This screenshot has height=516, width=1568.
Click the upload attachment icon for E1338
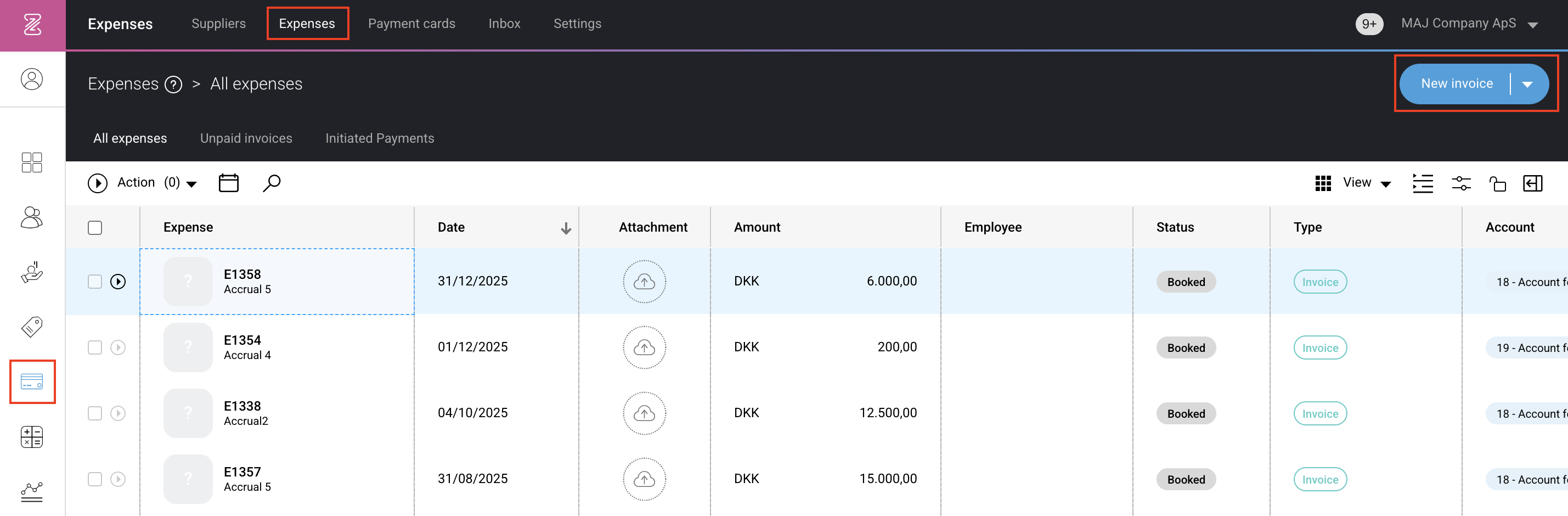coord(644,413)
